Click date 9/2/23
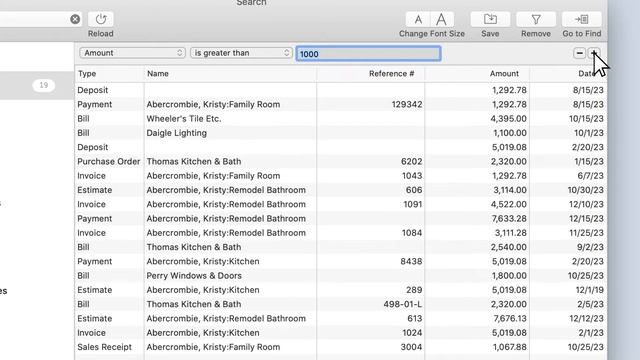The image size is (640, 360). (x=590, y=247)
